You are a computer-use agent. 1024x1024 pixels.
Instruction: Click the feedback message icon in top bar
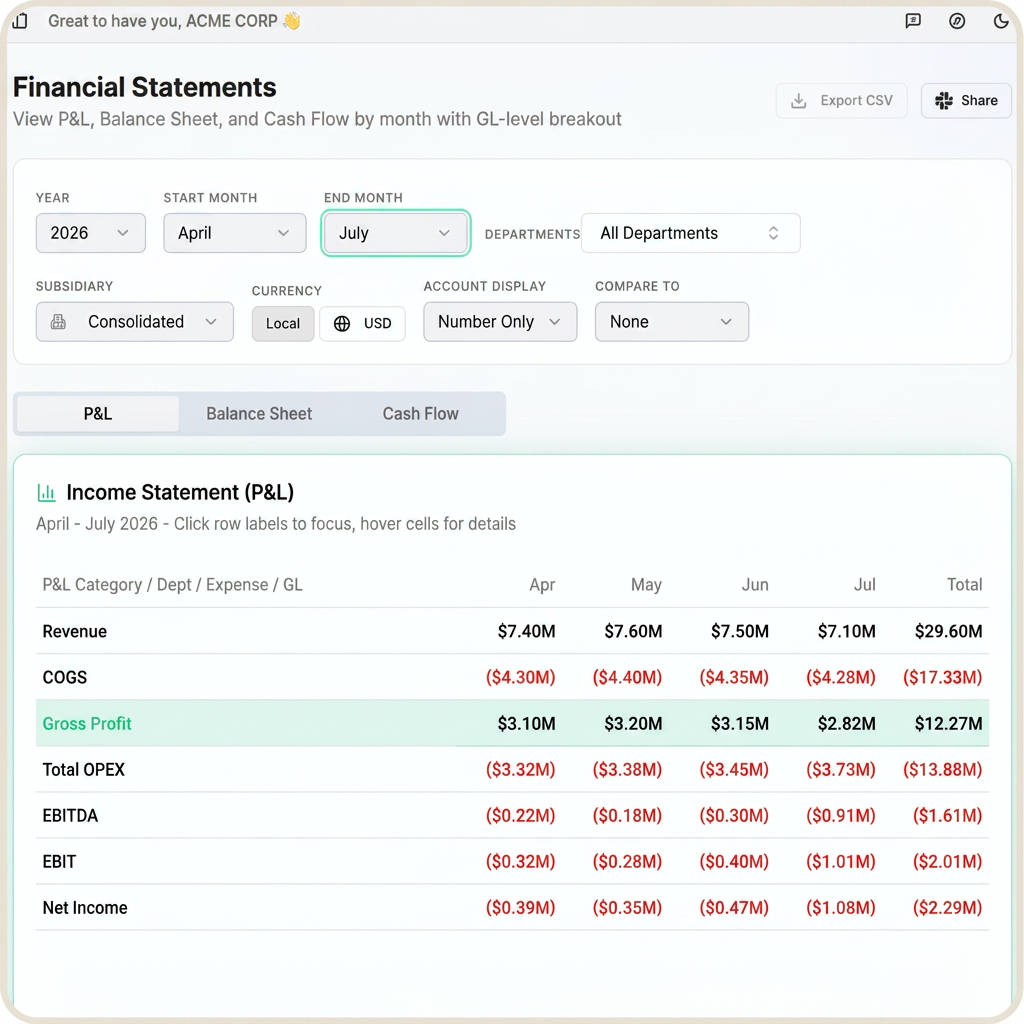(x=913, y=21)
